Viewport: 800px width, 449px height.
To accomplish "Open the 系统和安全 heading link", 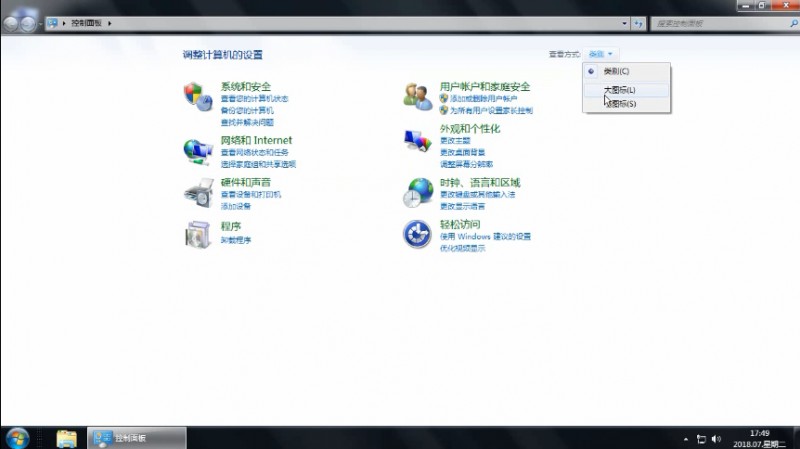I will coord(245,87).
